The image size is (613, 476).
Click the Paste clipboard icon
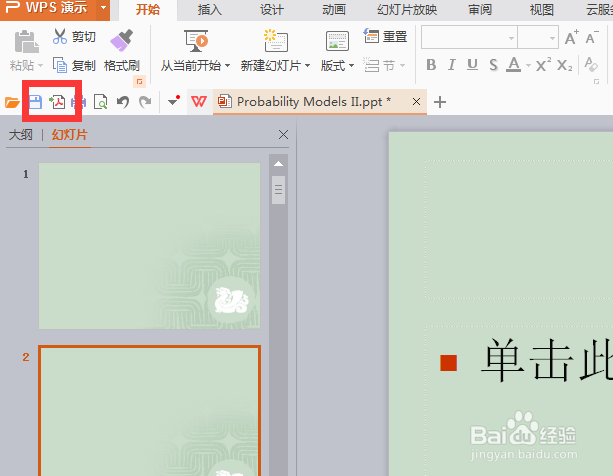pos(26,41)
